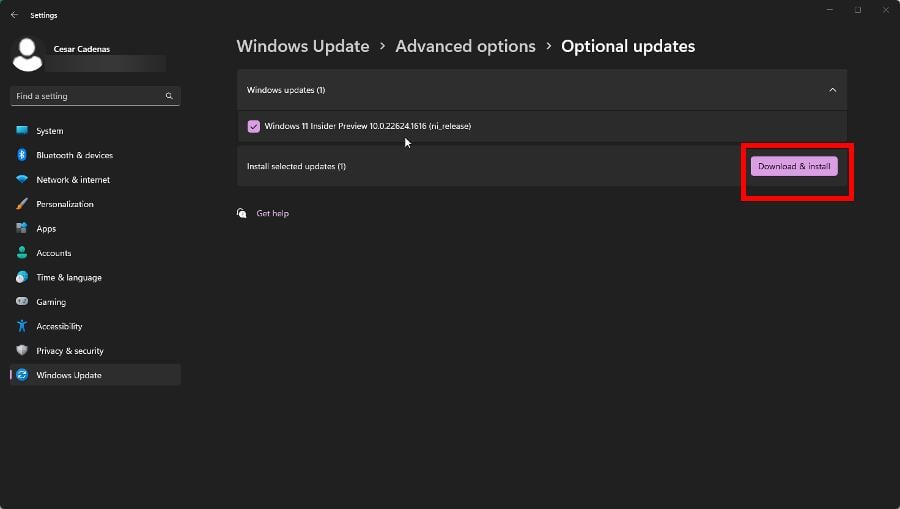
Task: Go to Windows Update breadcrumb
Action: [303, 46]
